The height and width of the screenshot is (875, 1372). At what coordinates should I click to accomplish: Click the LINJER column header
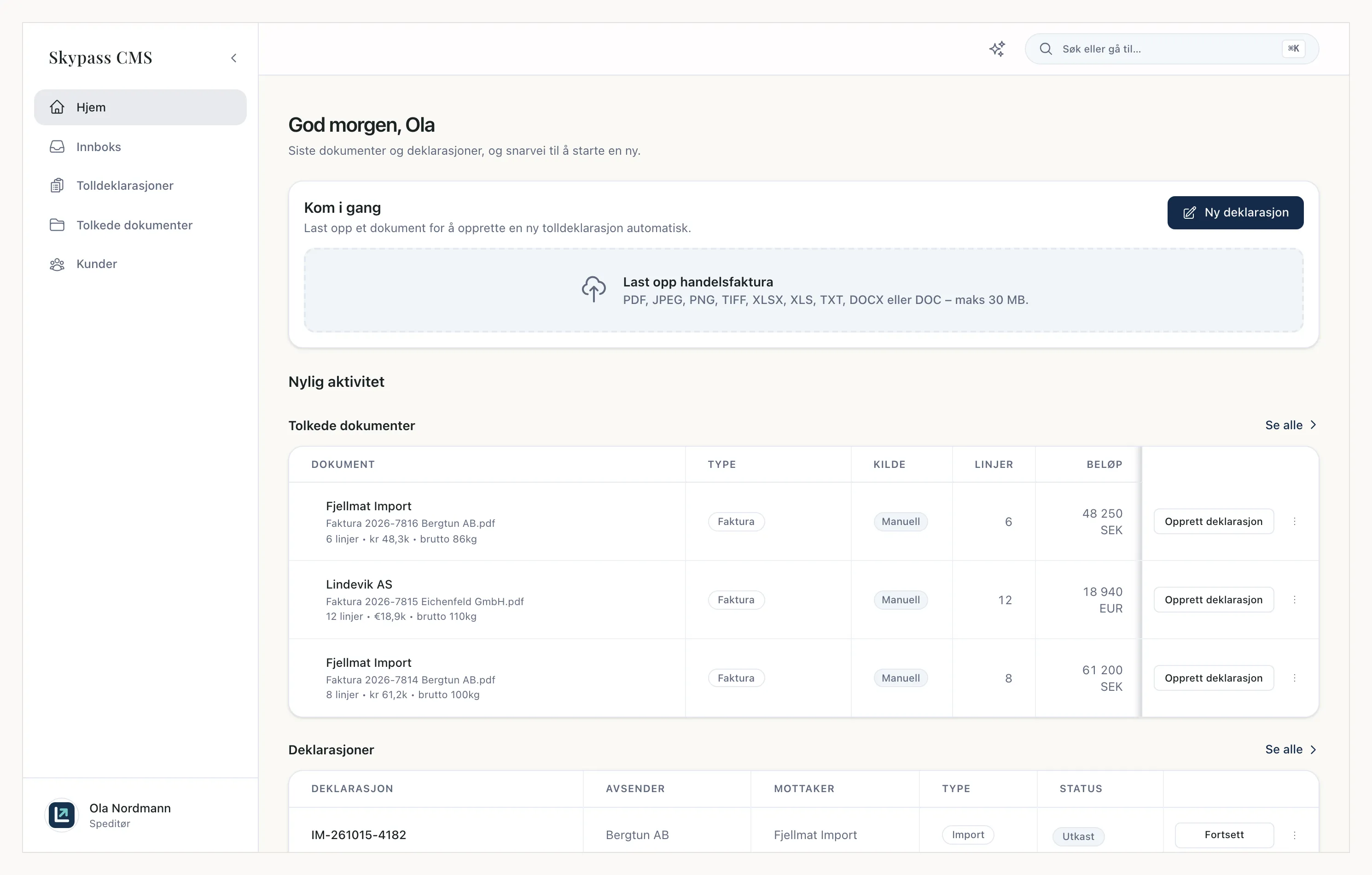994,465
